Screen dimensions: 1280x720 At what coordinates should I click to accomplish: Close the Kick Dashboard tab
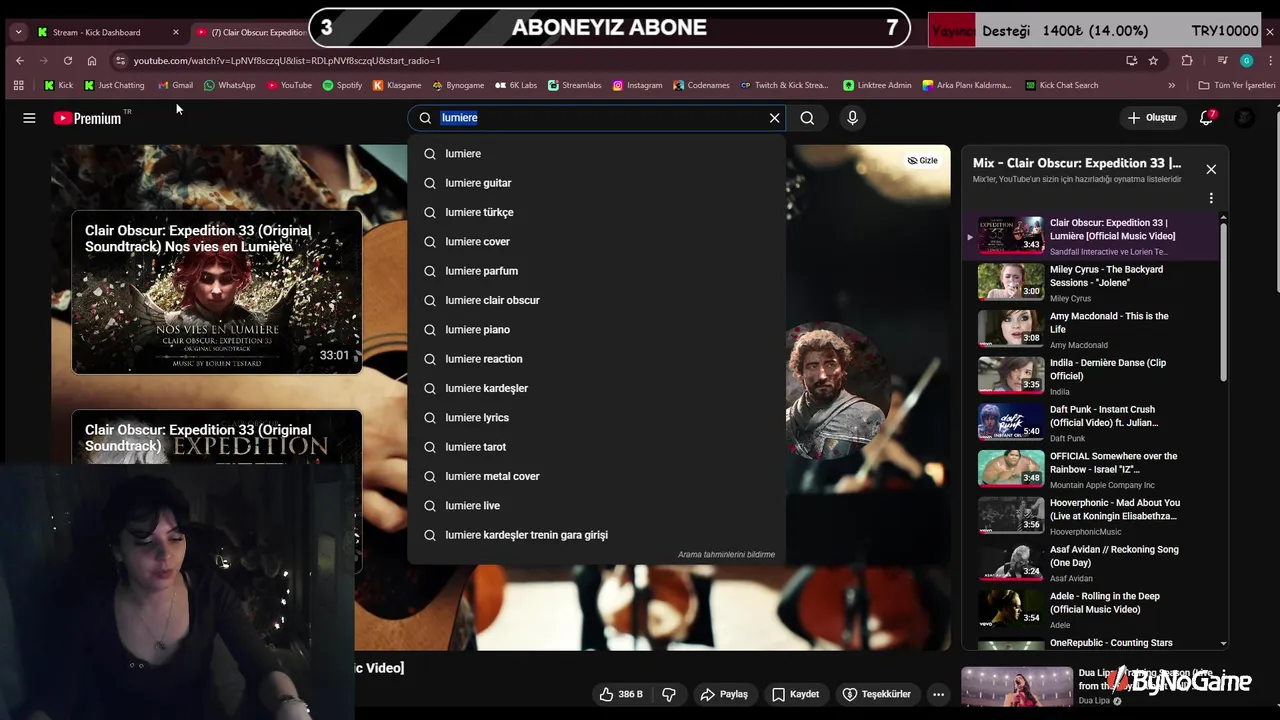[176, 32]
